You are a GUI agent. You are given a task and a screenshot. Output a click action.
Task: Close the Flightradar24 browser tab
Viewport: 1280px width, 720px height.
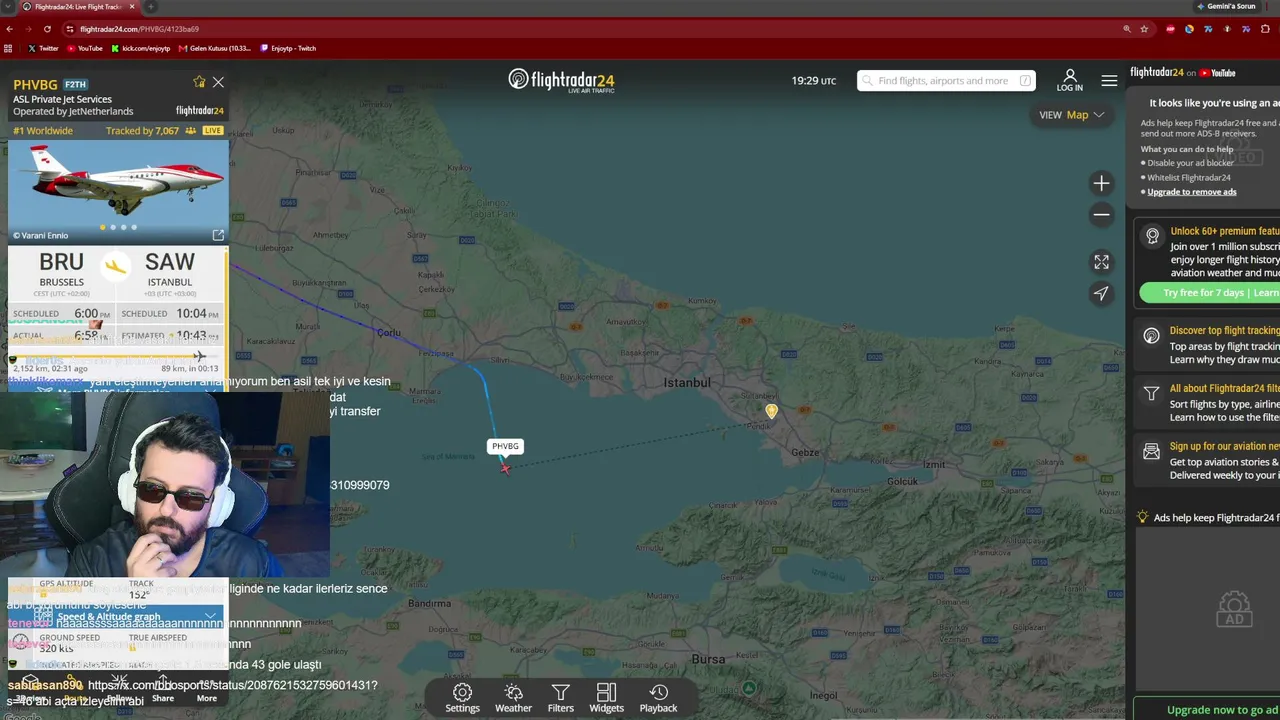pos(132,7)
